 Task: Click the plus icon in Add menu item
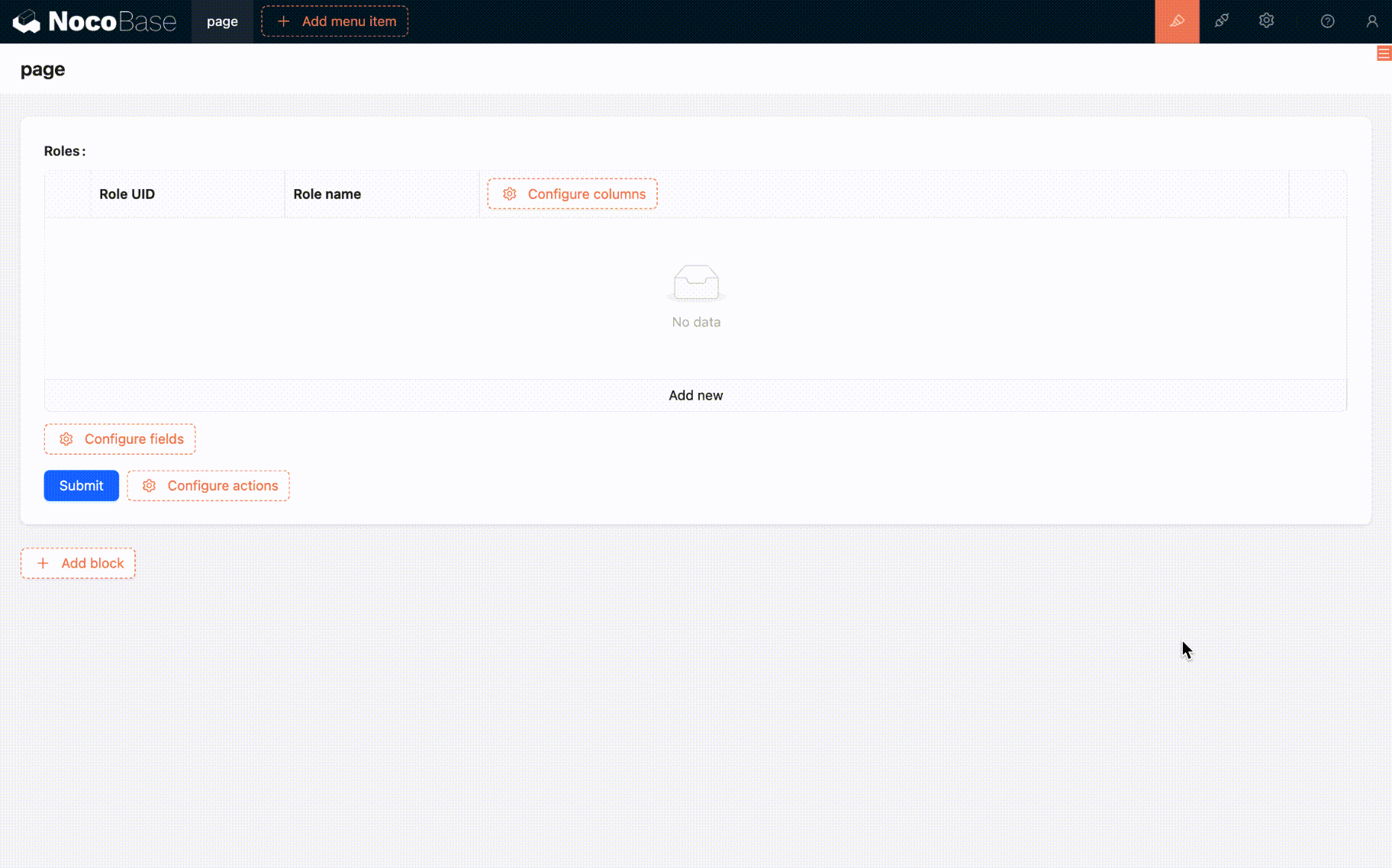point(283,21)
